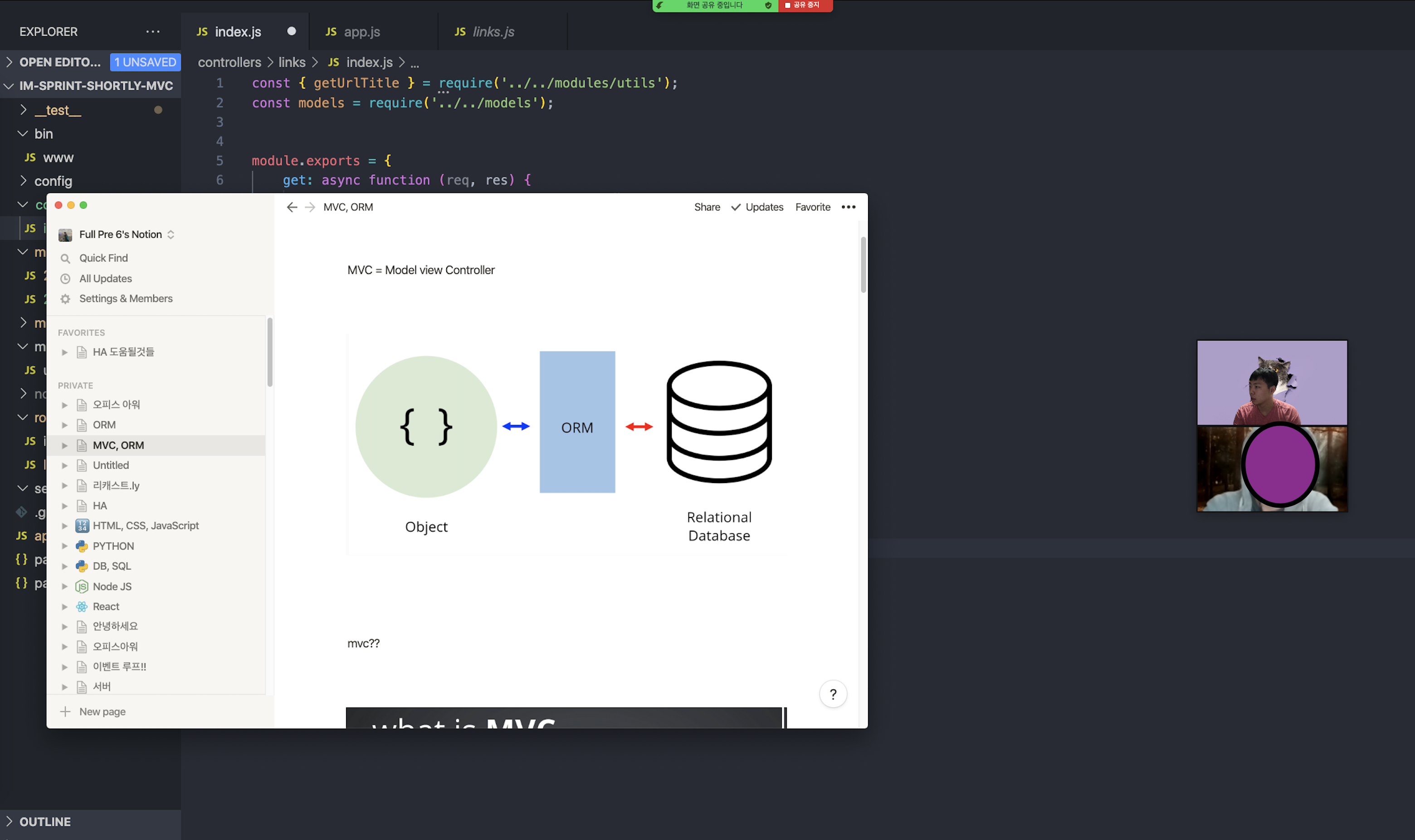
Task: Open Settings & Members gear
Action: click(66, 299)
